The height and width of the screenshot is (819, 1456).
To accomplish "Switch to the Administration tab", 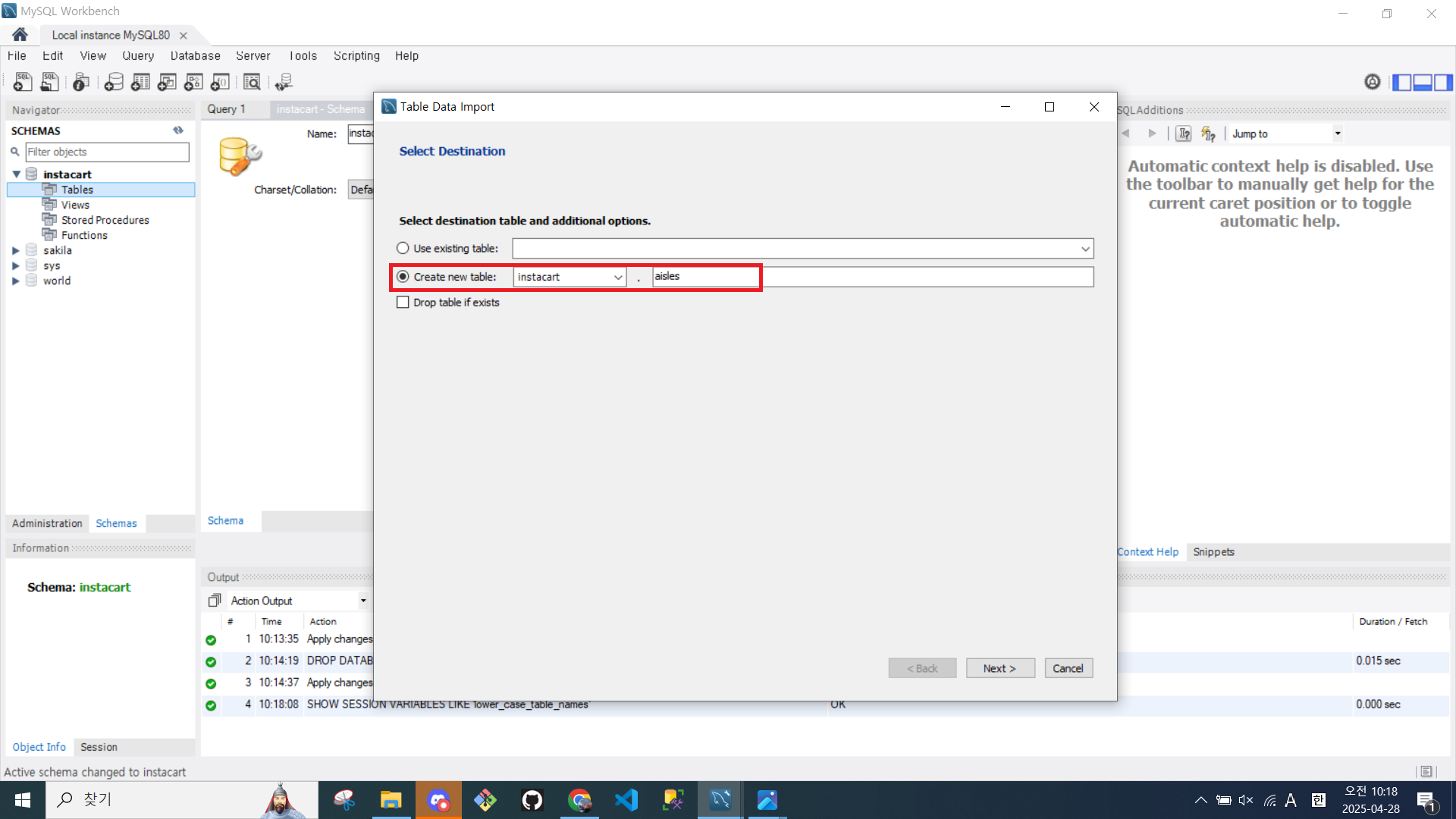I will [47, 523].
